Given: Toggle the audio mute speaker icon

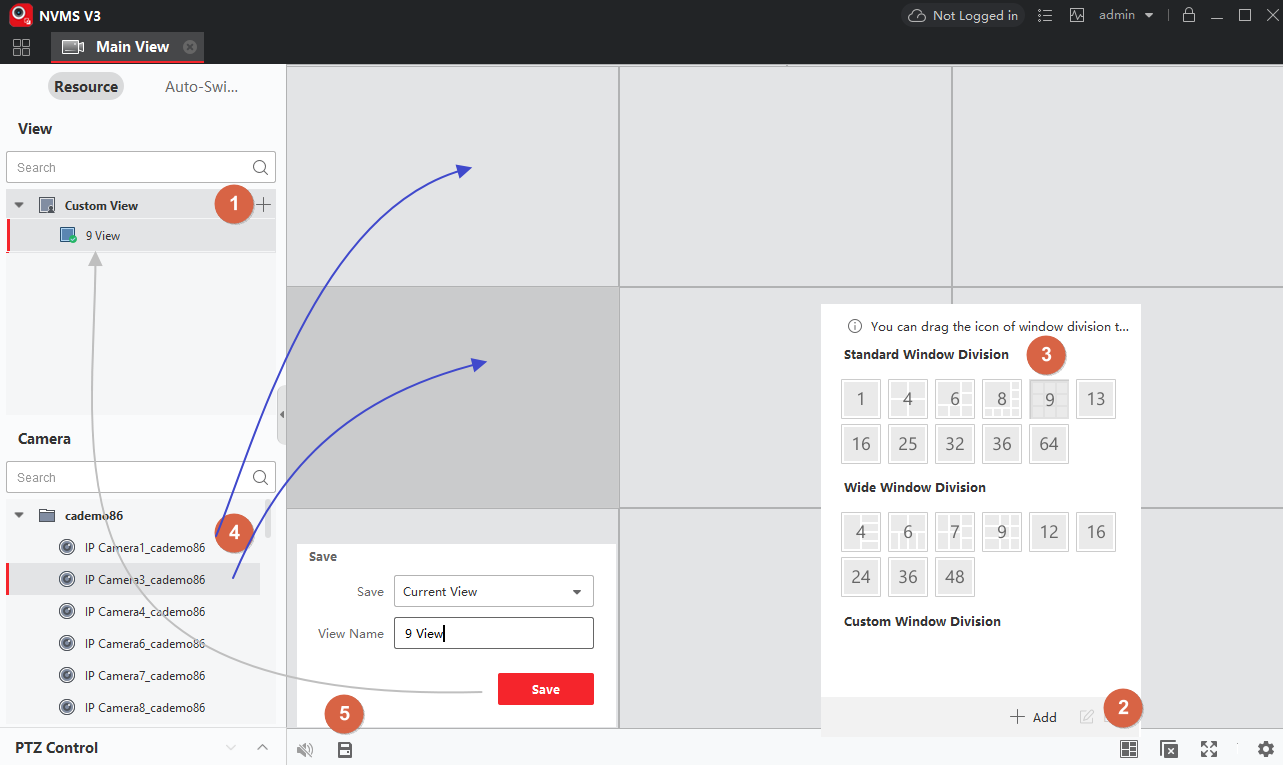Looking at the screenshot, I should pyautogui.click(x=306, y=749).
